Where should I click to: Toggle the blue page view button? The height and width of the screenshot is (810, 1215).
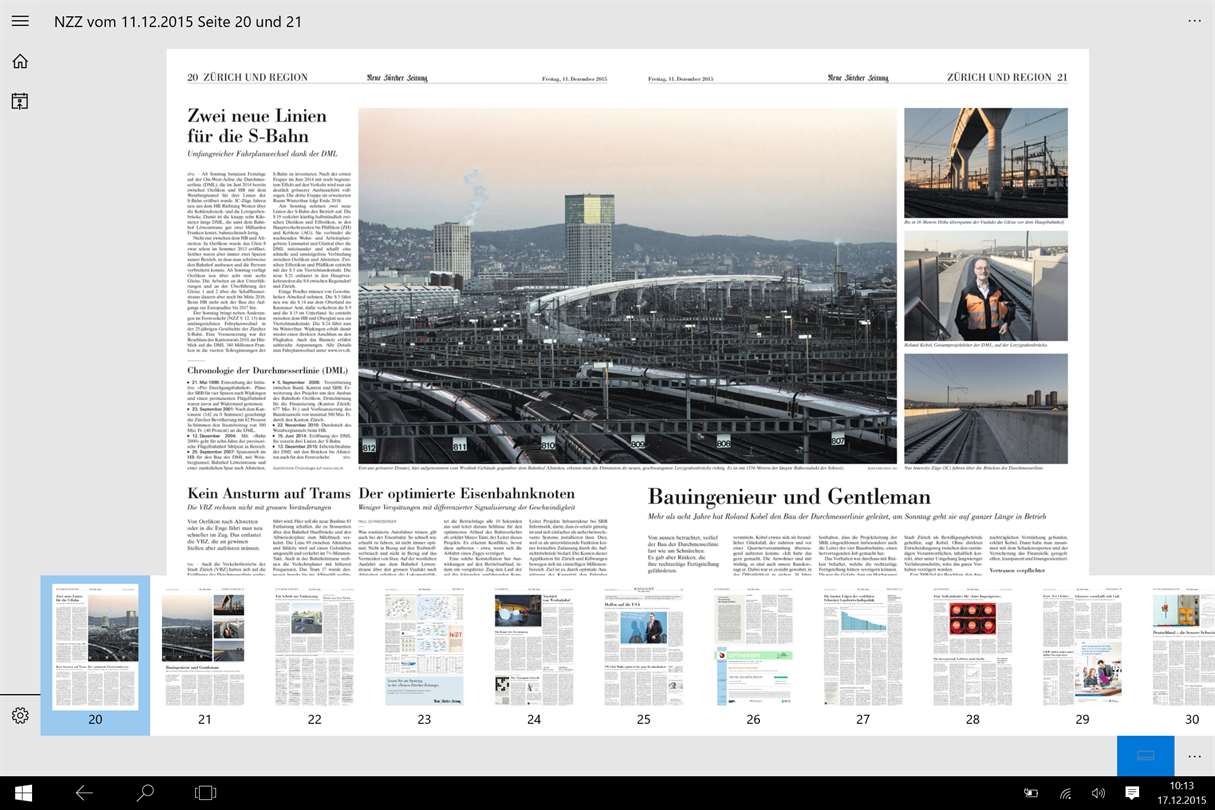point(1146,756)
